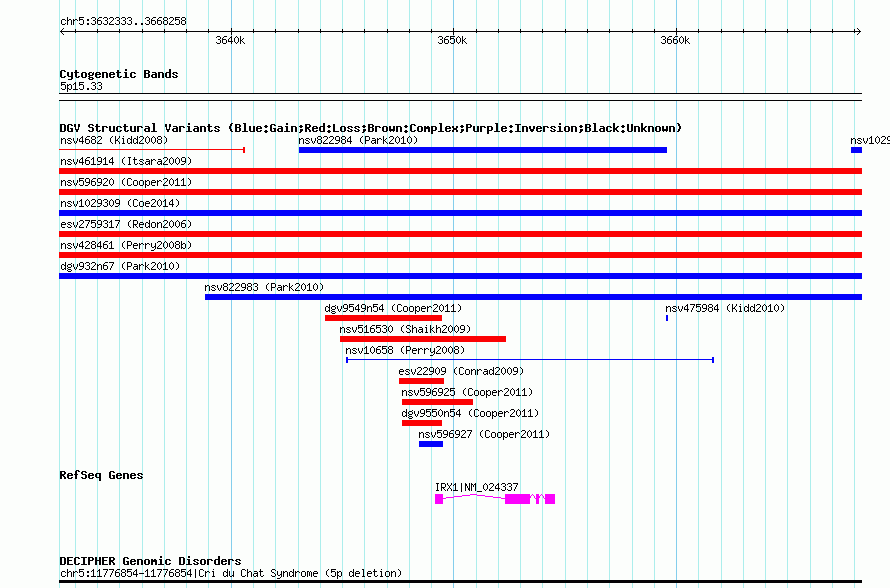Click the DECIPHER Genomic Disorders track heading
Screen dimensions: 890x588
coord(150,561)
